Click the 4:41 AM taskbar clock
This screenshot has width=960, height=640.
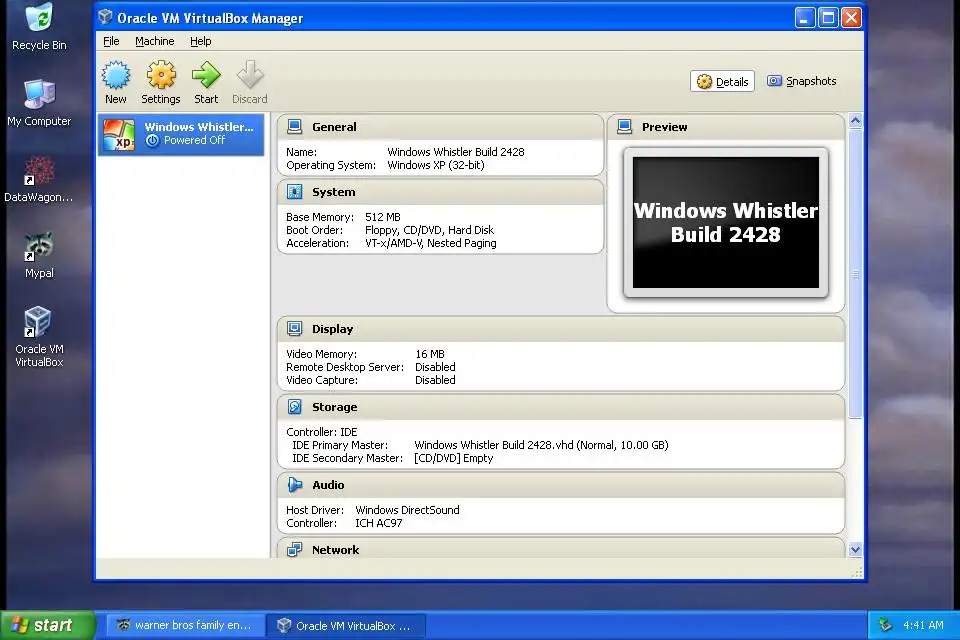[923, 625]
